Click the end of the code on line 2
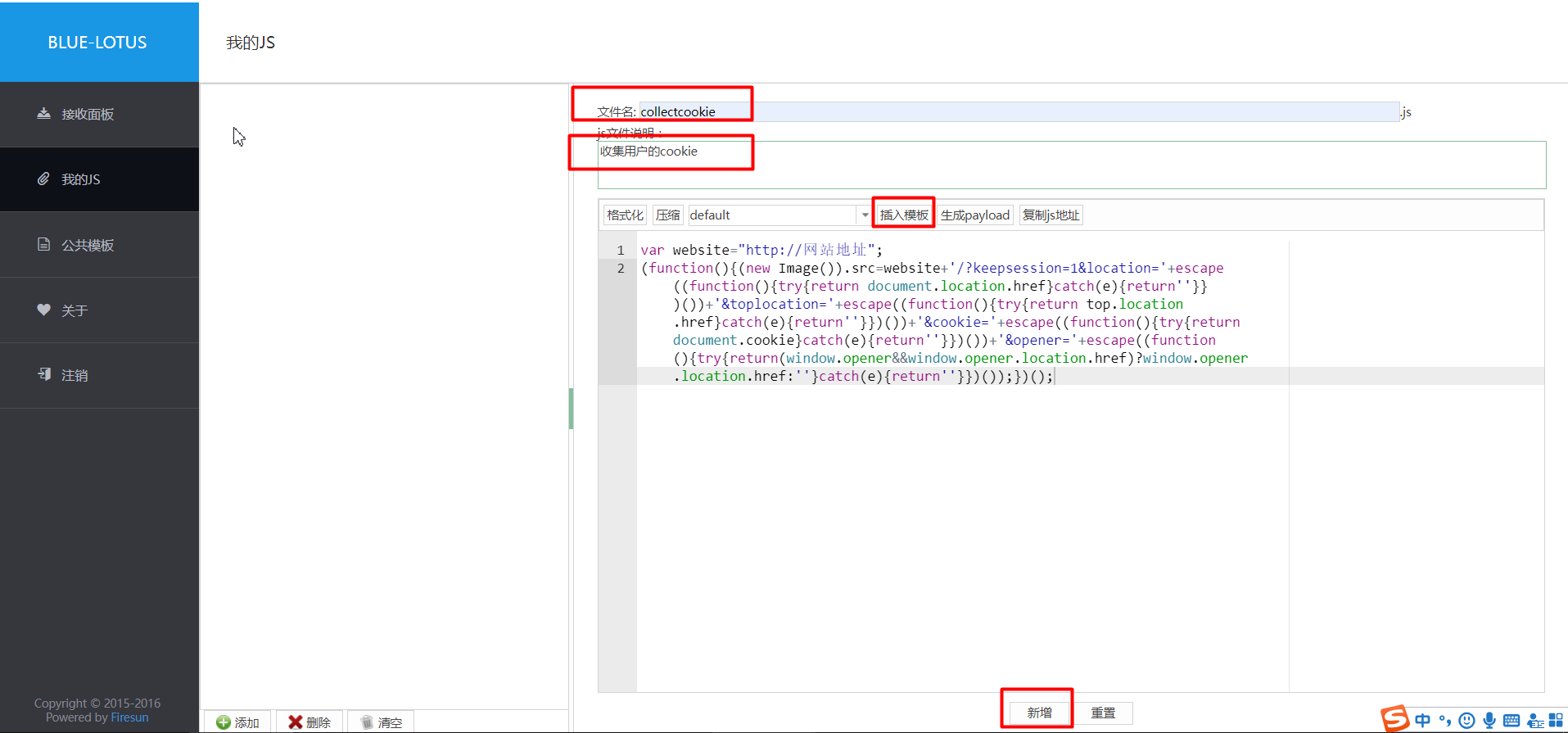Screen dimensions: 1568x733 click(x=1055, y=376)
